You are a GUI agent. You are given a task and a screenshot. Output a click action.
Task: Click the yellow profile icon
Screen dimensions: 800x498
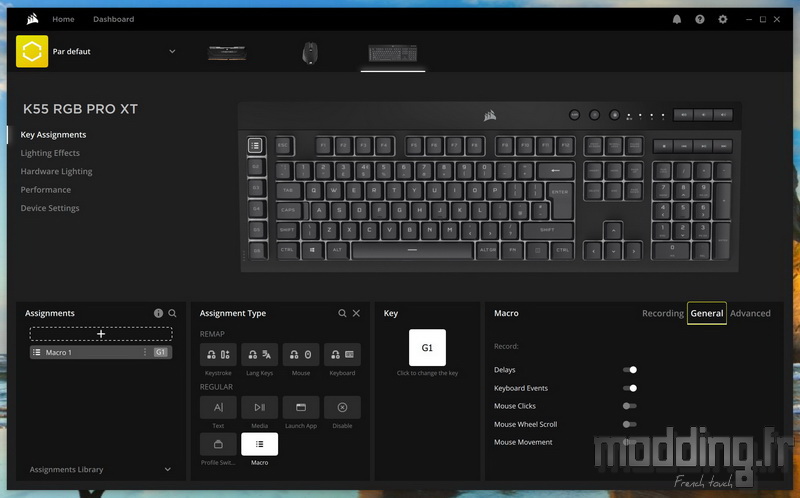[32, 51]
